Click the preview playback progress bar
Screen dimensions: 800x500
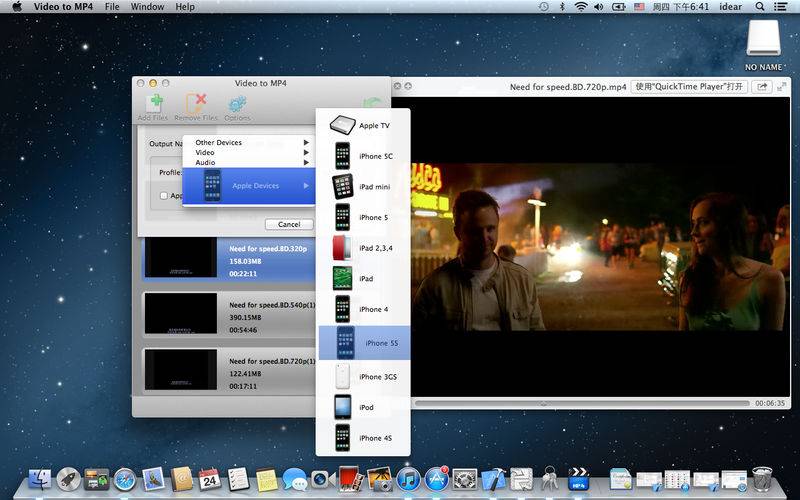pos(582,403)
